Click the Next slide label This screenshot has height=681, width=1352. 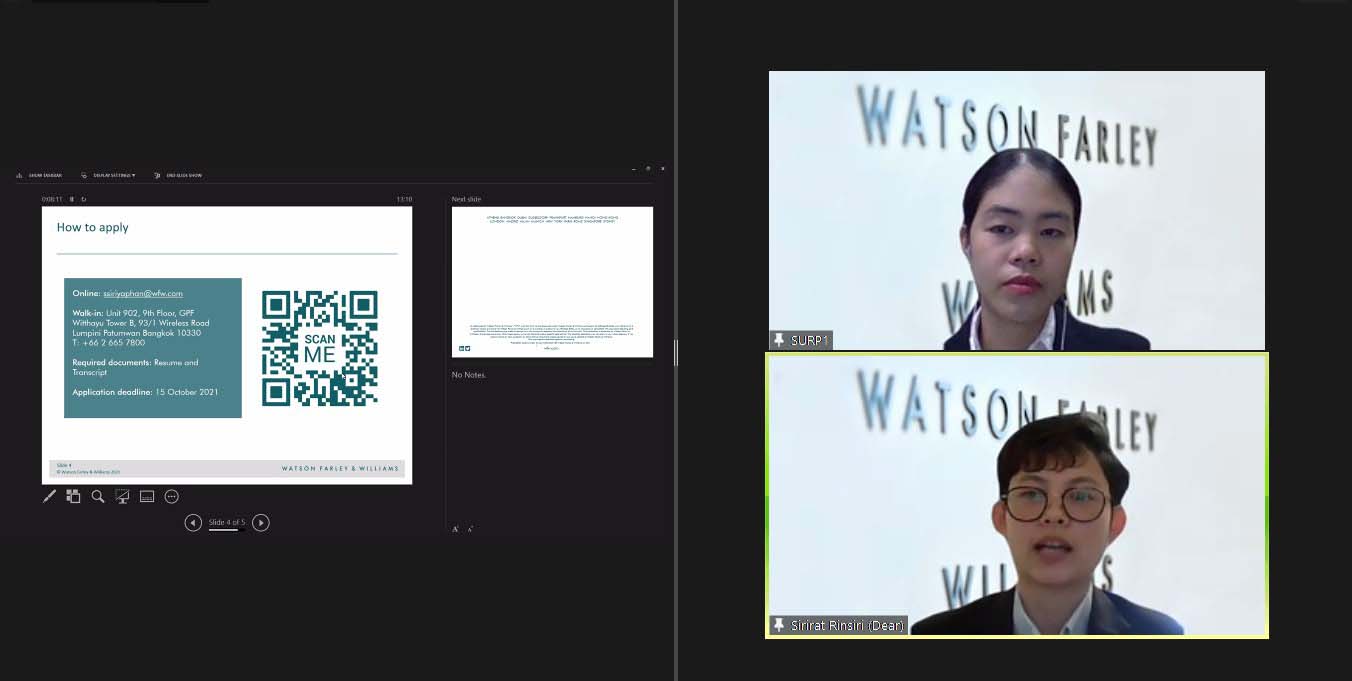pyautogui.click(x=466, y=199)
